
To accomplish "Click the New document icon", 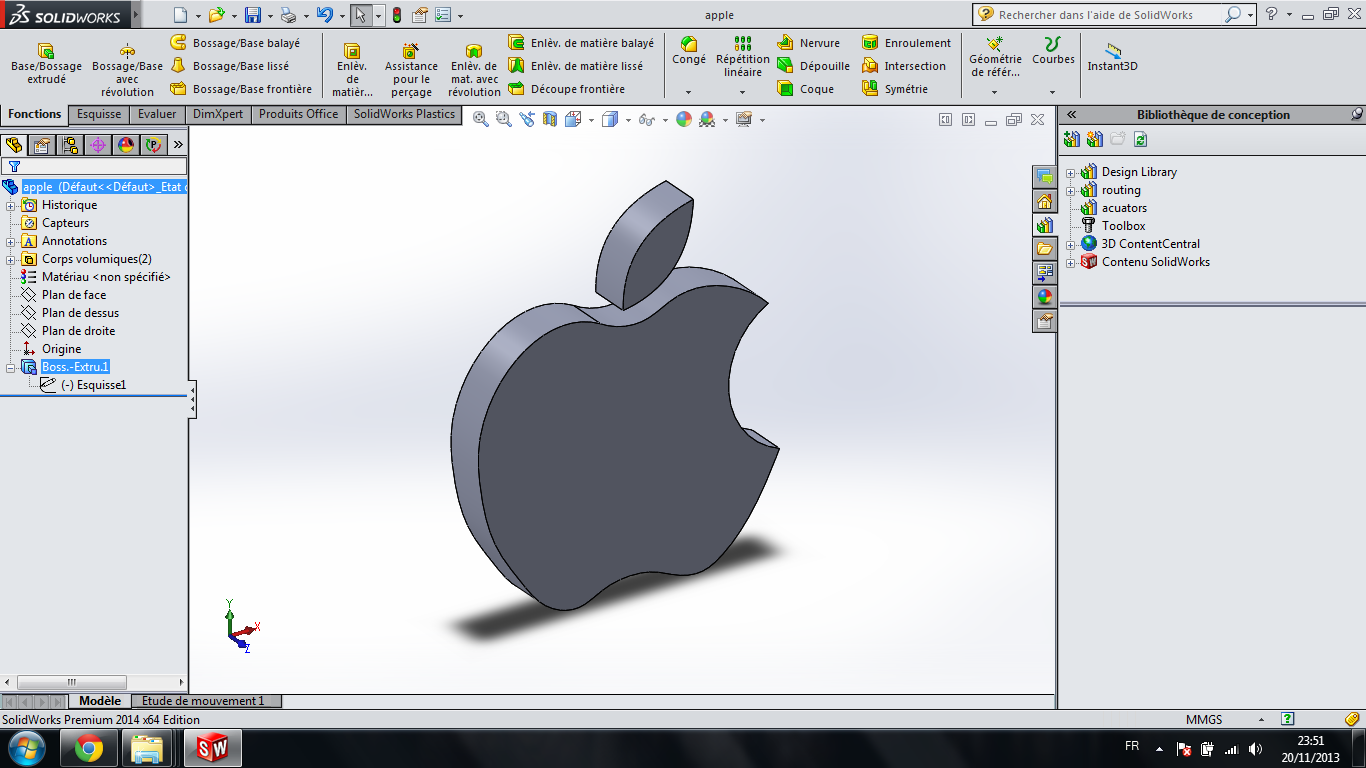I will coord(180,15).
